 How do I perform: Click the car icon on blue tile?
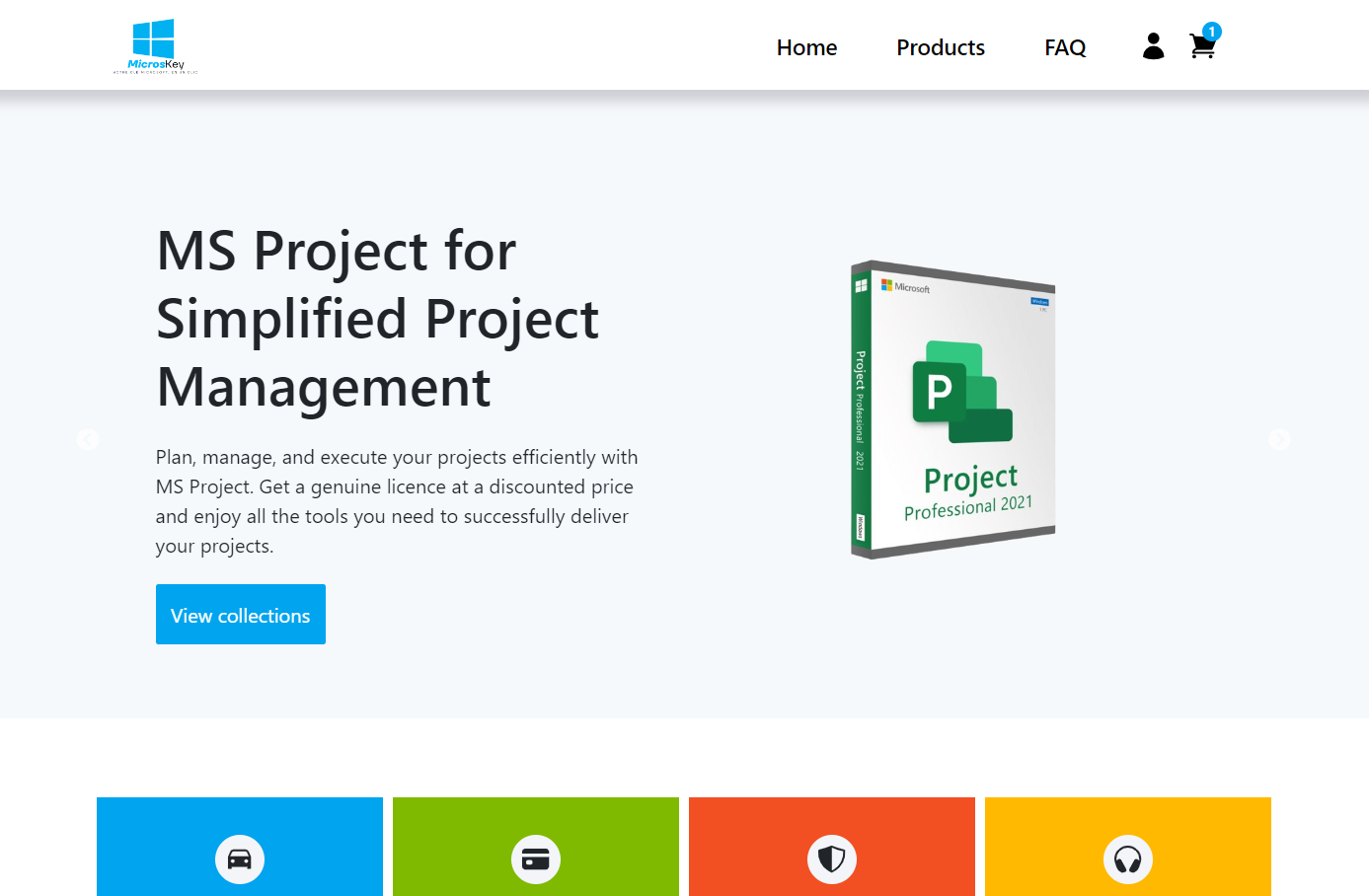[240, 859]
